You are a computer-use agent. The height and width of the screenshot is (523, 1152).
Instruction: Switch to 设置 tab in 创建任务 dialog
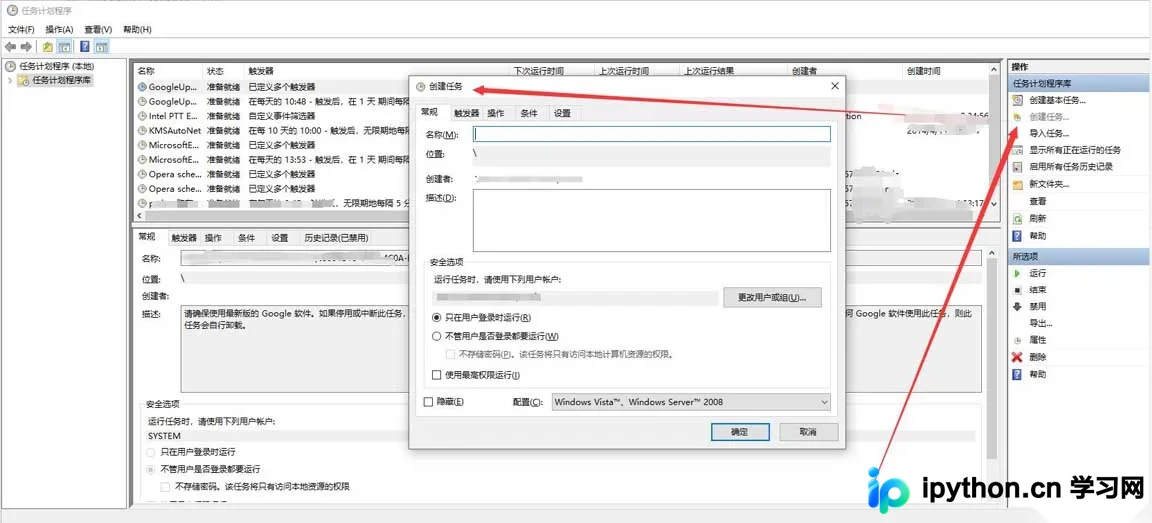point(562,113)
